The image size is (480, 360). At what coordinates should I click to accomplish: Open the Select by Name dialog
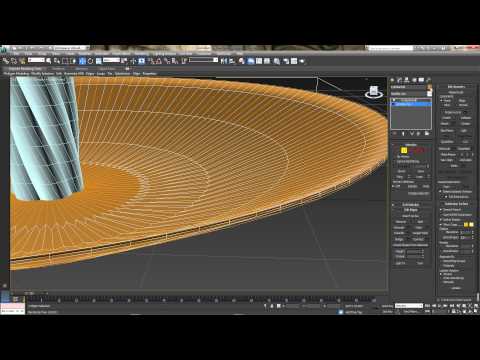point(57,61)
